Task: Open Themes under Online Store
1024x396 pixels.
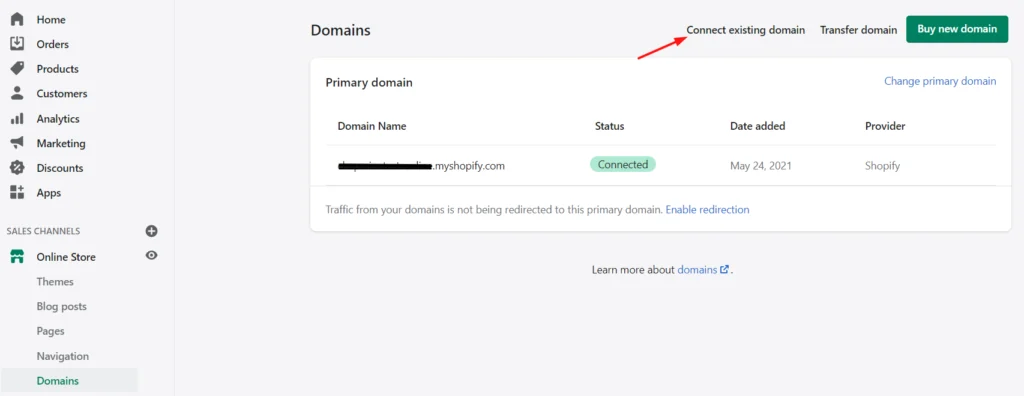Action: tap(55, 282)
